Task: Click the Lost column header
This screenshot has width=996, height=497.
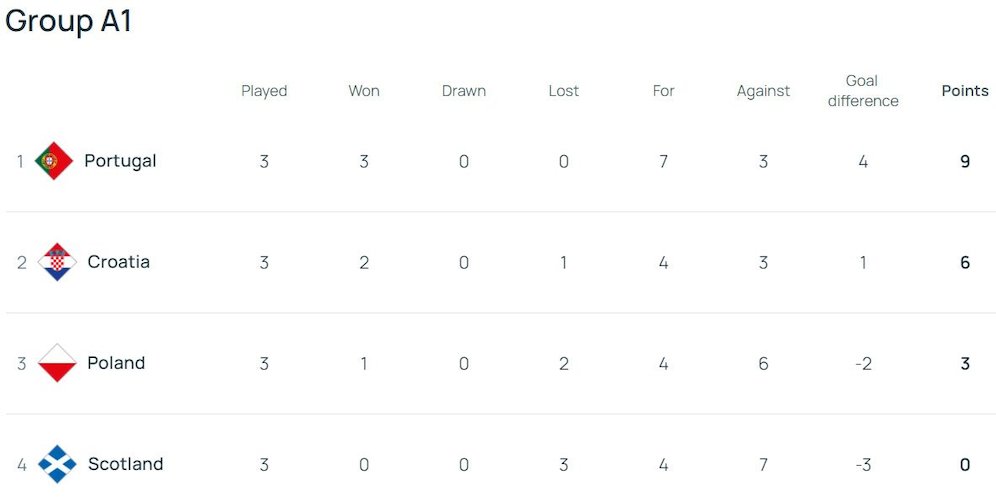Action: (564, 91)
